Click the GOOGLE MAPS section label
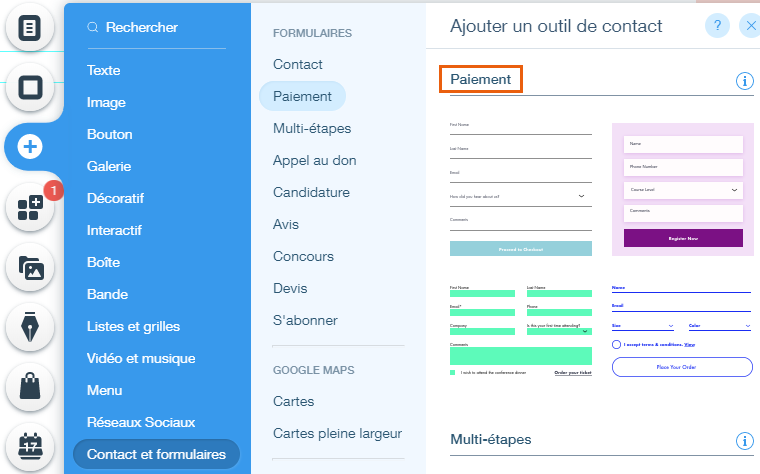 314,370
